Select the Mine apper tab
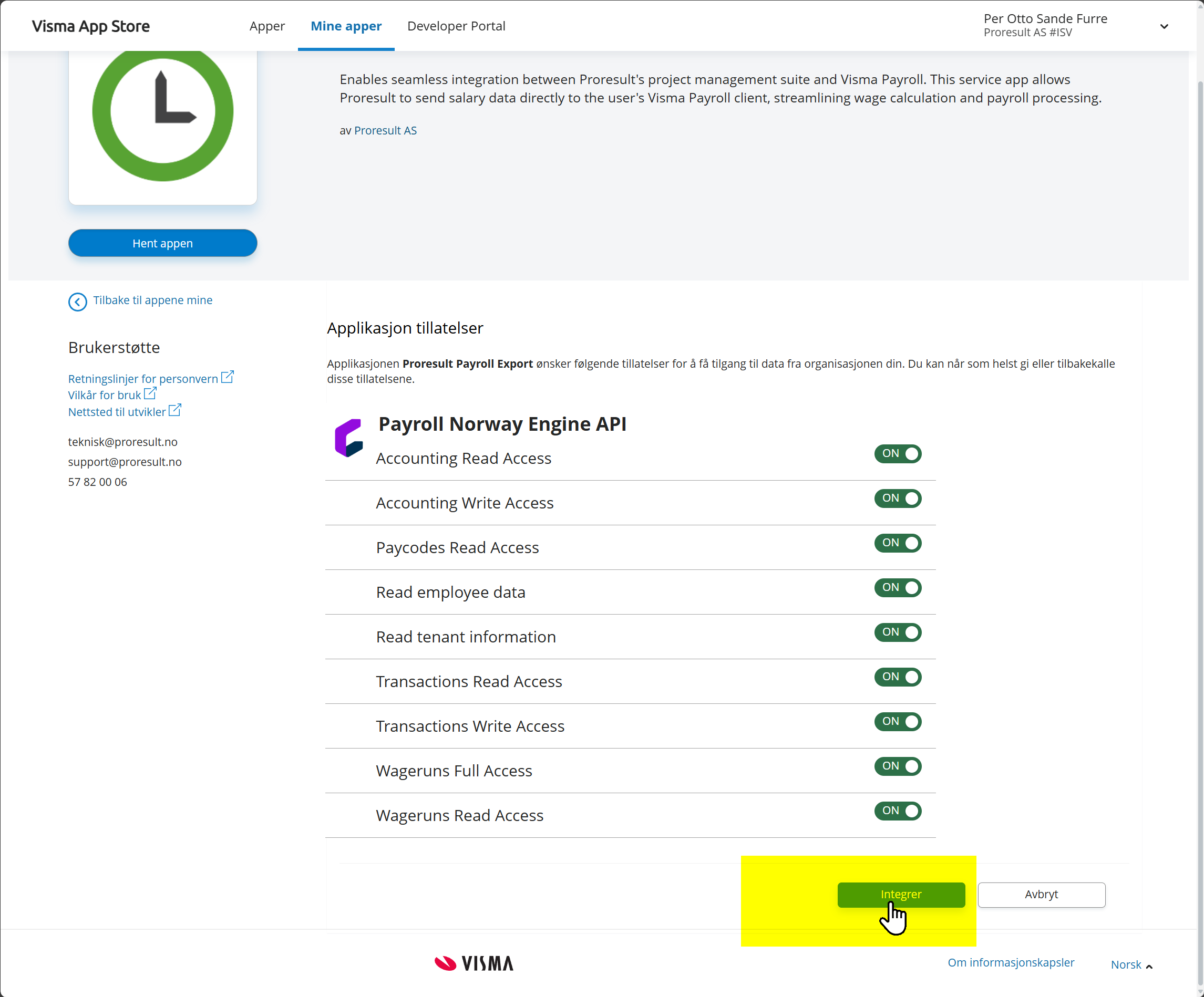Screen dimensions: 1204x997 [x=346, y=26]
